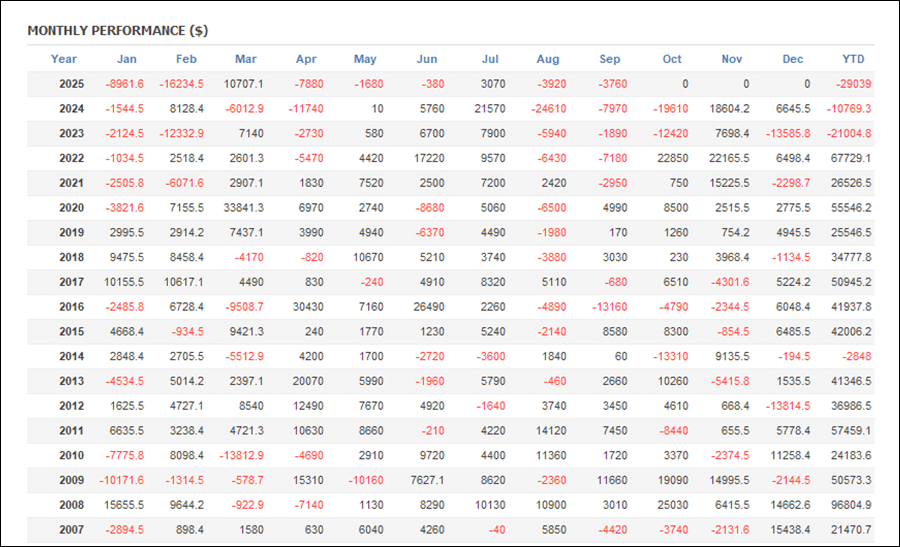
Task: Select the Jan column header
Action: pos(127,59)
